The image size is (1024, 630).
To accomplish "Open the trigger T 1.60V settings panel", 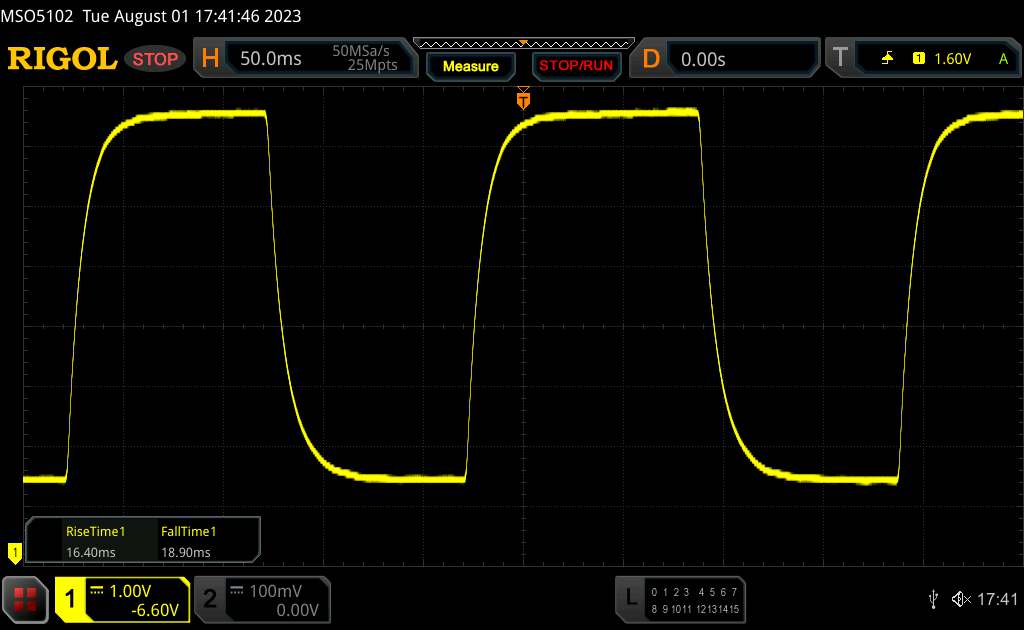I will 923,59.
